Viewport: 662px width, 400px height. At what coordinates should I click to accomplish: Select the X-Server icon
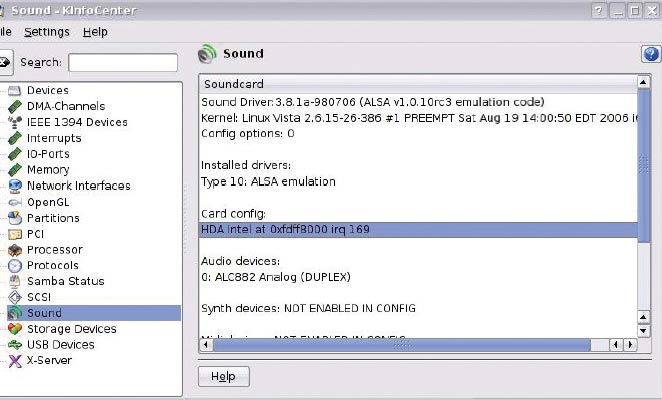point(15,361)
